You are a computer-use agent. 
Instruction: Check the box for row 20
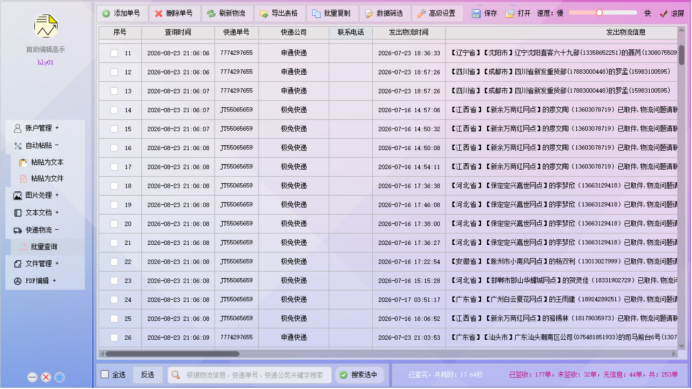[114, 224]
